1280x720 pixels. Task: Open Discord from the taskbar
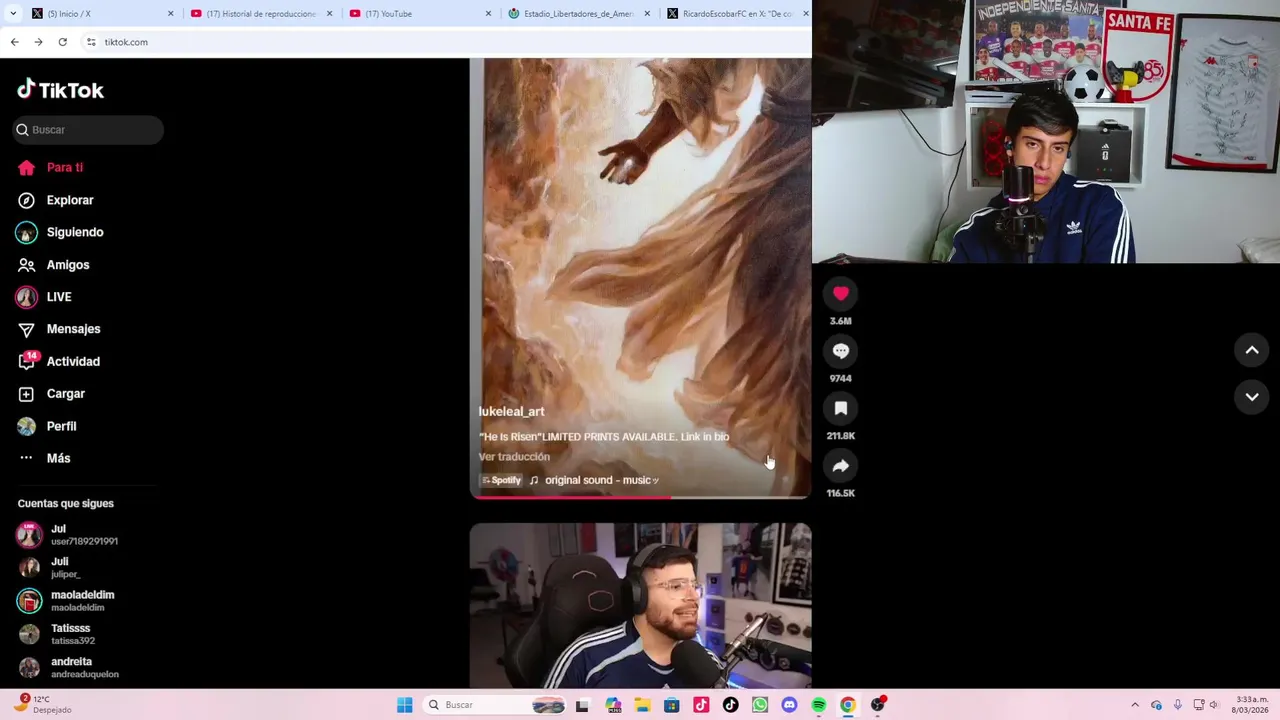click(x=789, y=705)
